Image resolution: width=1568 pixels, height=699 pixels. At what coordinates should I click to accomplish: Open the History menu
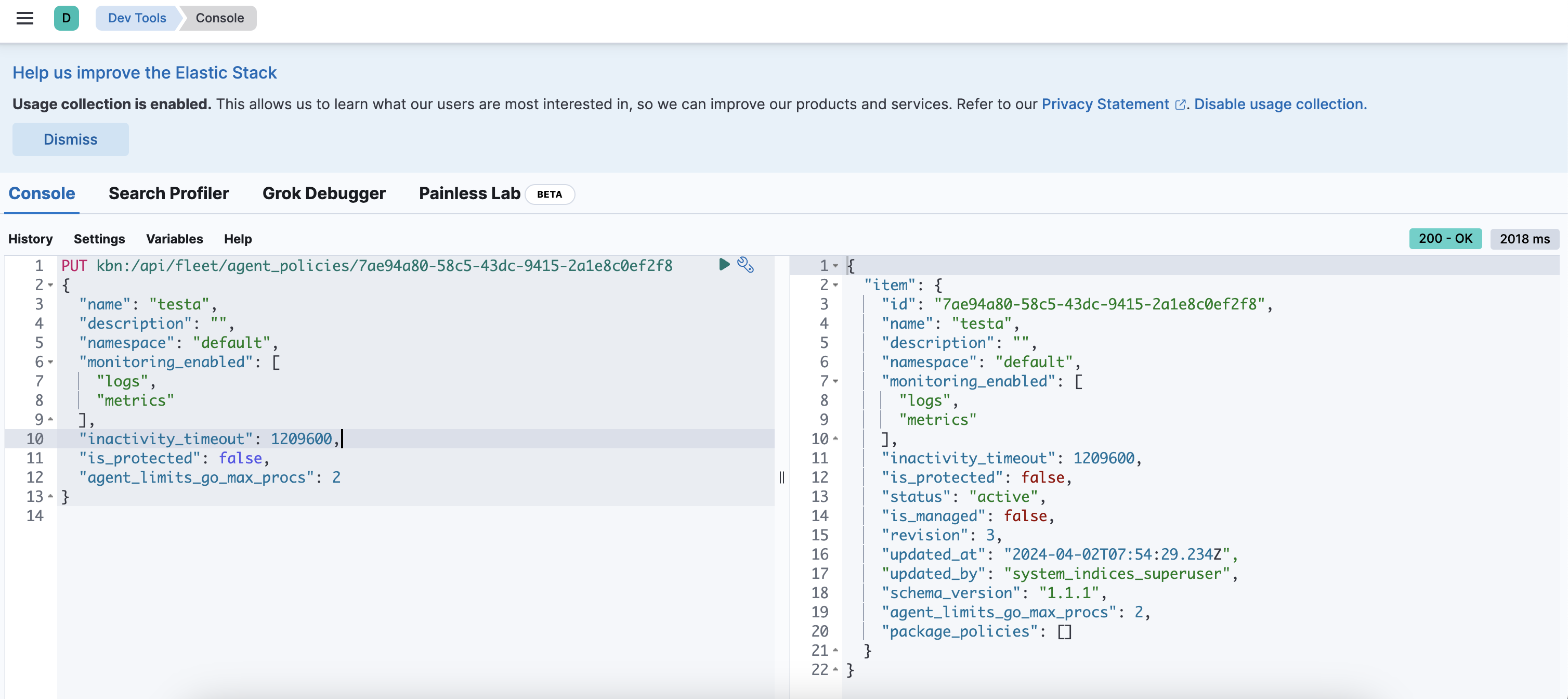tap(31, 239)
